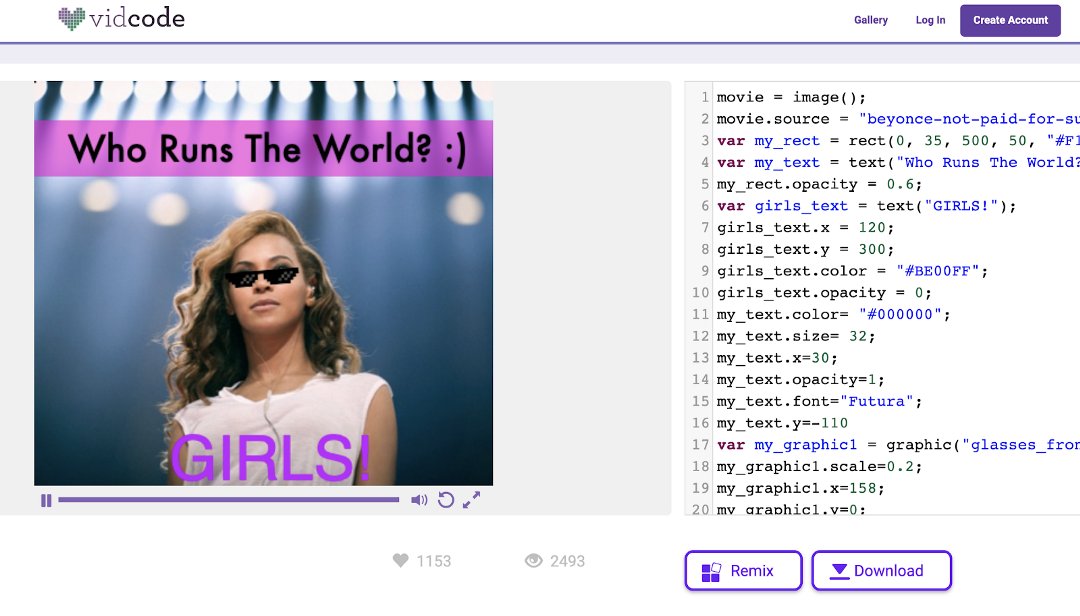Select the Log In menu item
Image resolution: width=1080 pixels, height=616 pixels.
[930, 20]
